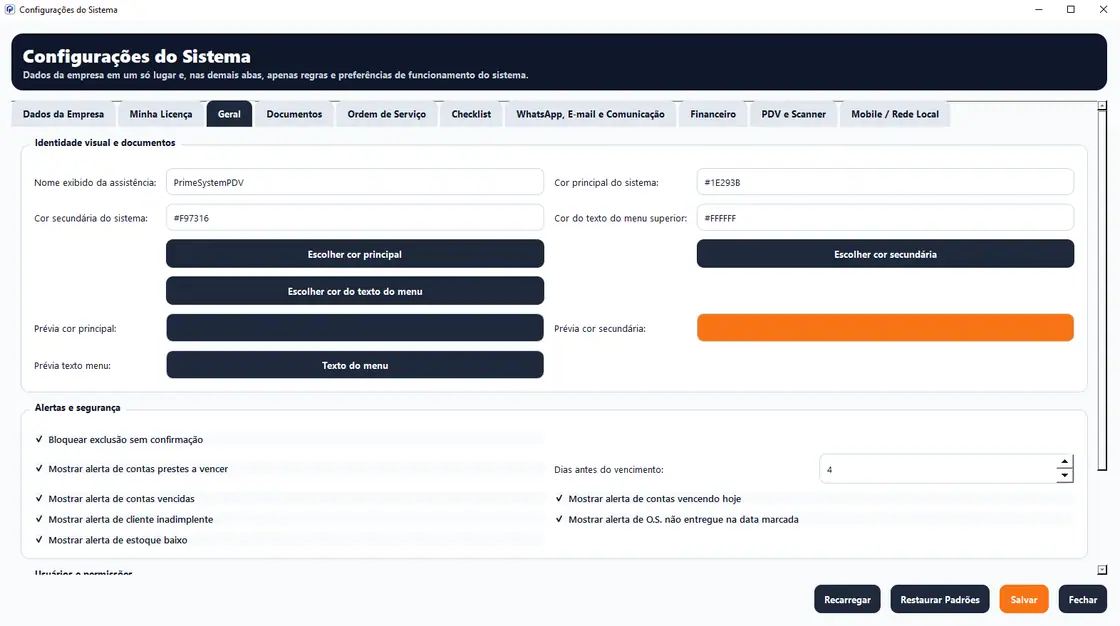Toggle alerta de contas vencendo hoje
Viewport: 1120px width, 626px height.
coord(649,499)
